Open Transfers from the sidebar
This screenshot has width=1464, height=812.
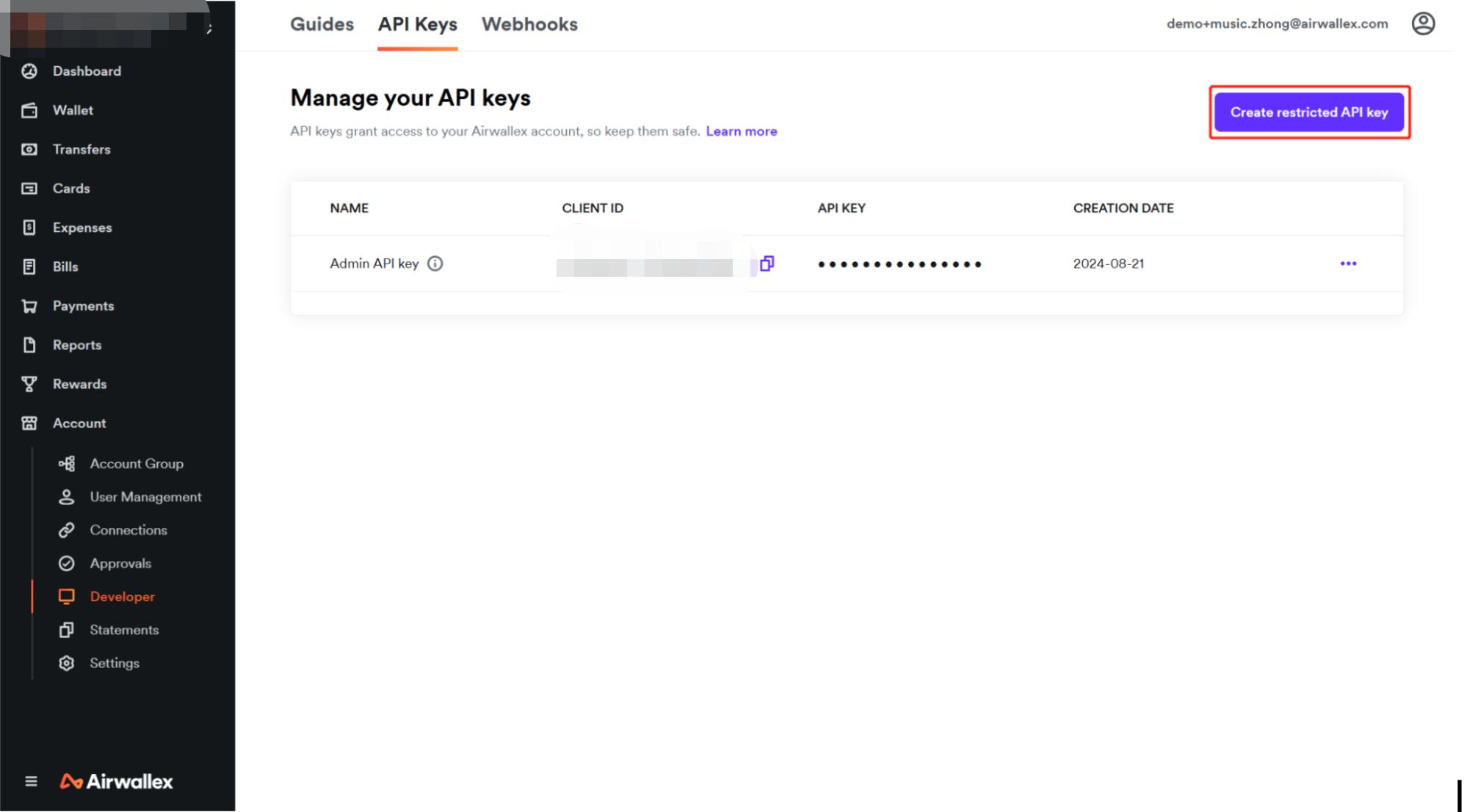click(x=81, y=149)
